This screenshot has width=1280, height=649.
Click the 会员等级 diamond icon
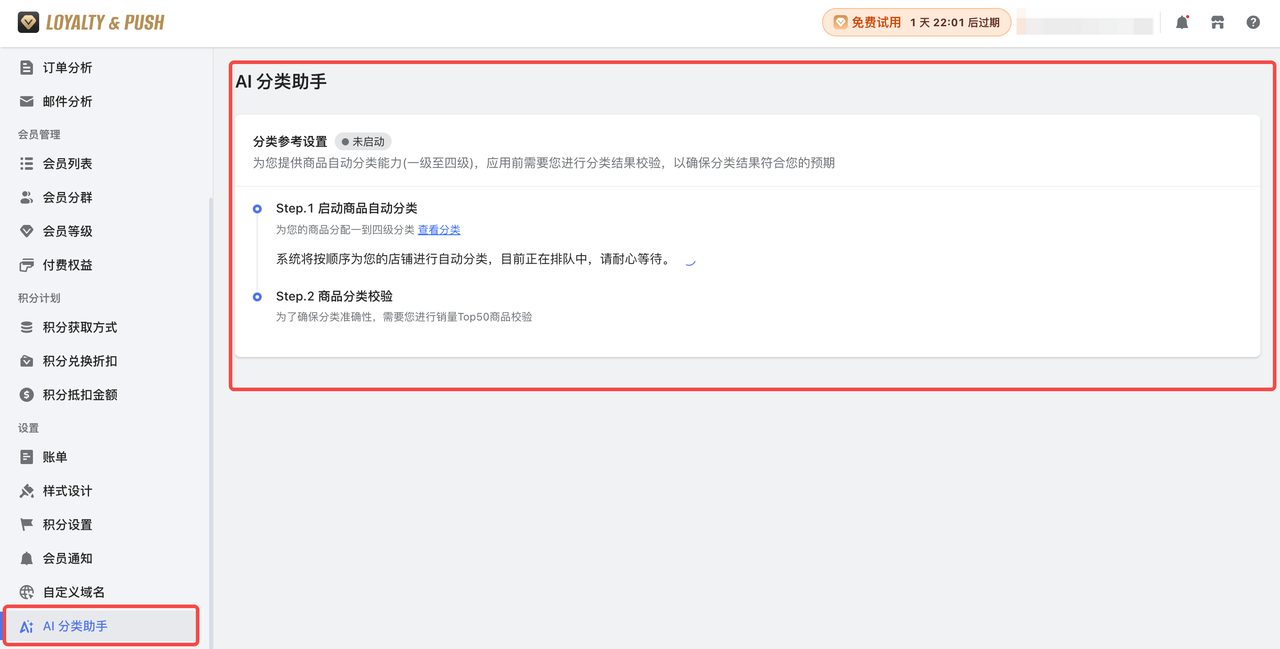[27, 231]
